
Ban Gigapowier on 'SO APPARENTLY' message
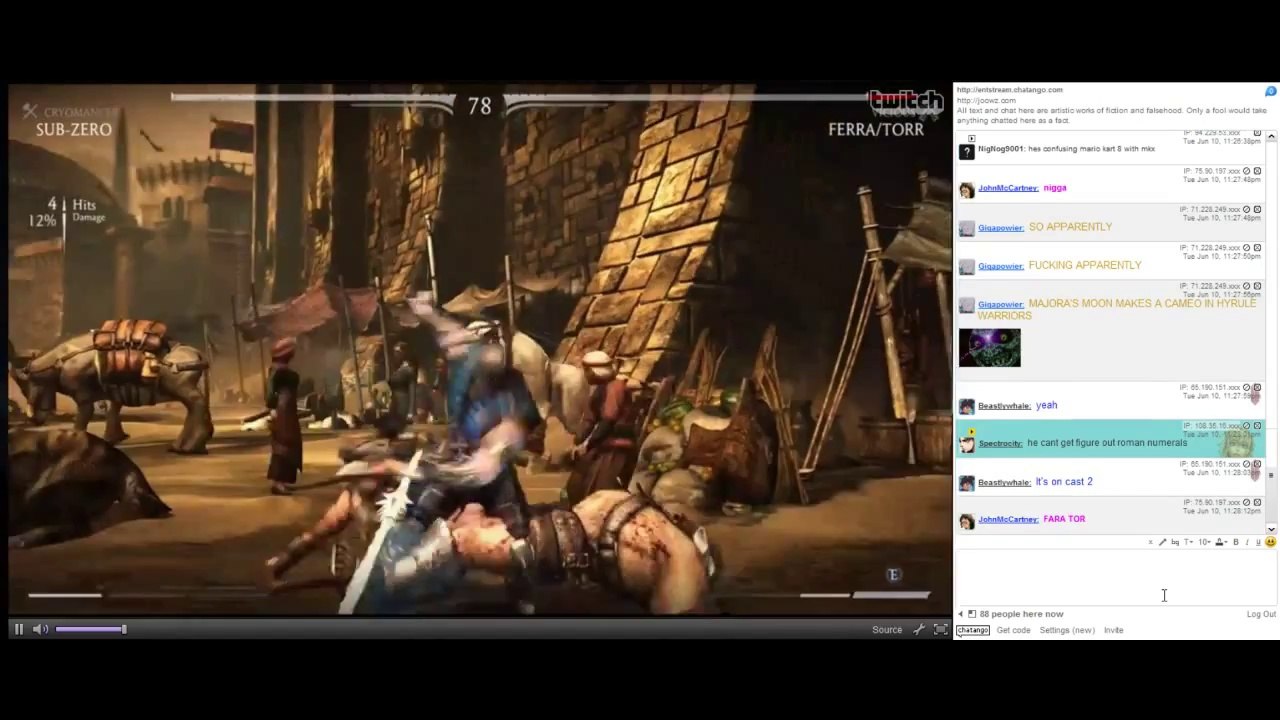pyautogui.click(x=1246, y=210)
